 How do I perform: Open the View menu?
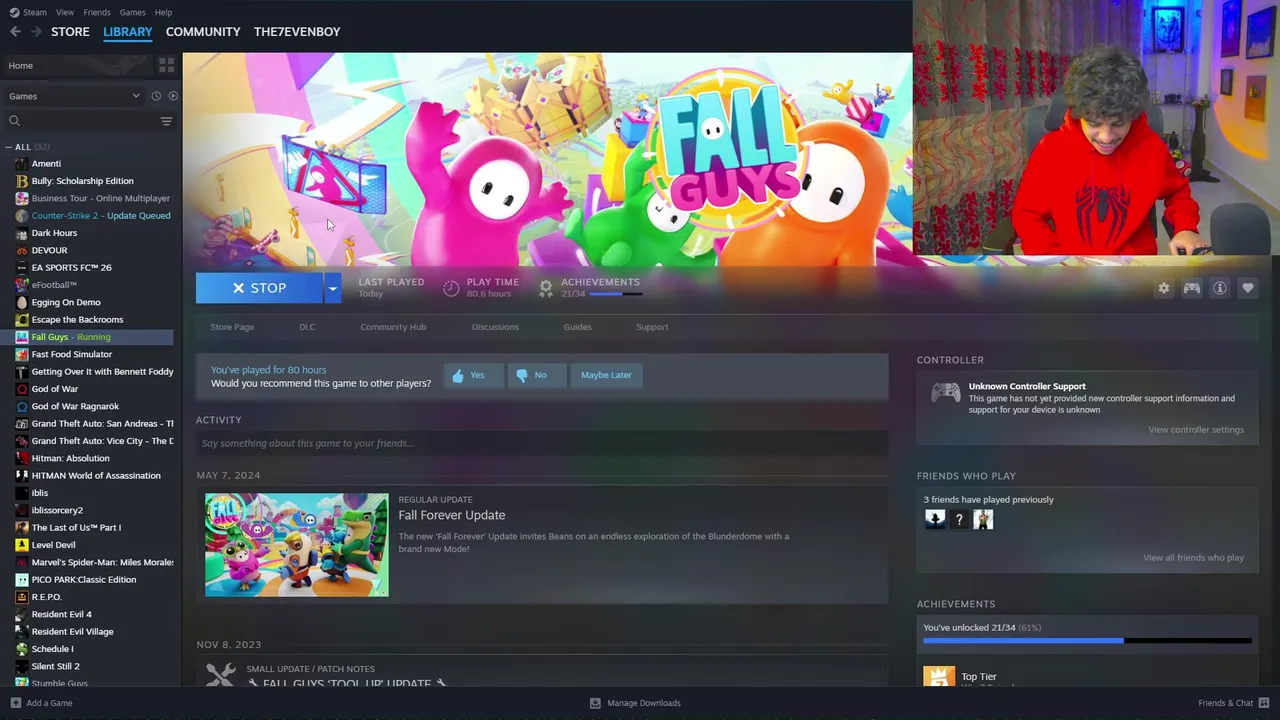tap(65, 12)
